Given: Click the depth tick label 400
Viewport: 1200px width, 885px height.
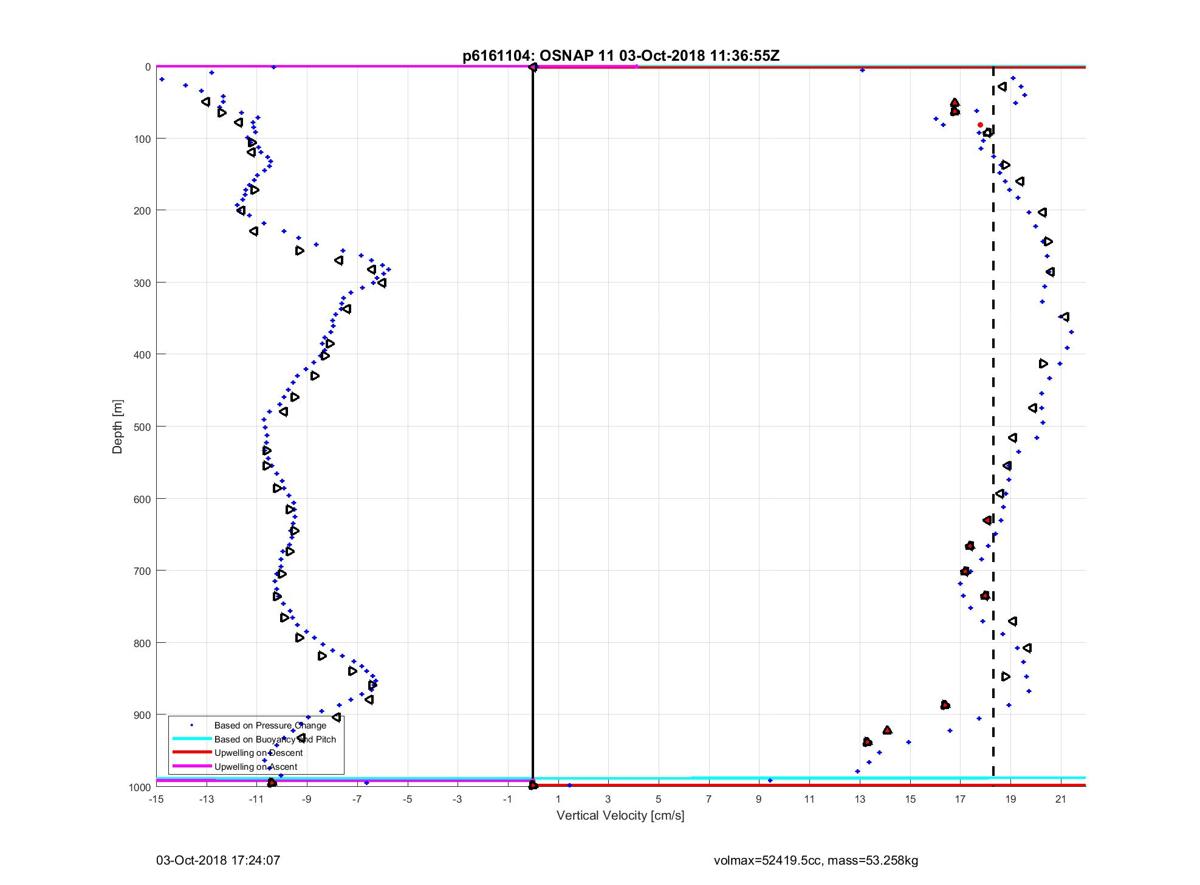Looking at the screenshot, I should click(x=141, y=354).
